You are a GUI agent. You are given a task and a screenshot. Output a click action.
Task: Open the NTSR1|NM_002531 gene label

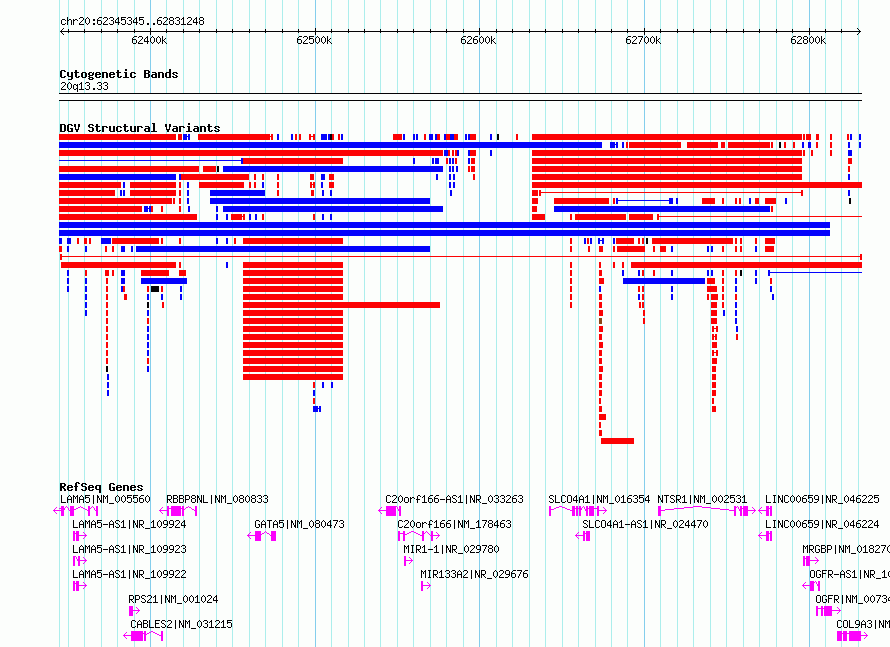pyautogui.click(x=702, y=499)
